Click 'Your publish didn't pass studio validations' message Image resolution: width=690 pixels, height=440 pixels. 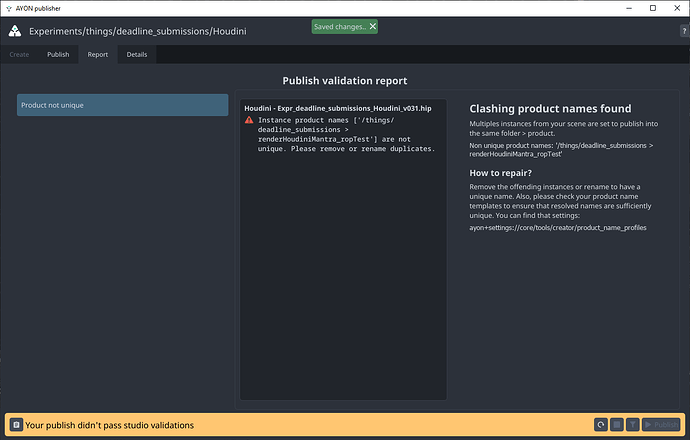[x=110, y=425]
